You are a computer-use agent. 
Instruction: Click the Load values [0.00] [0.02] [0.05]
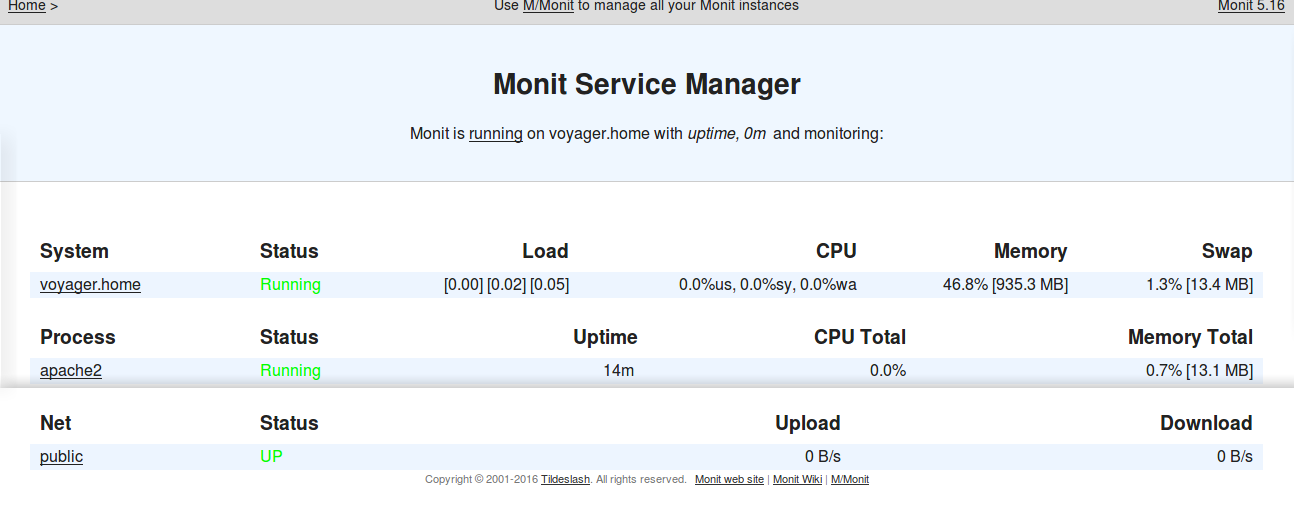pos(506,284)
